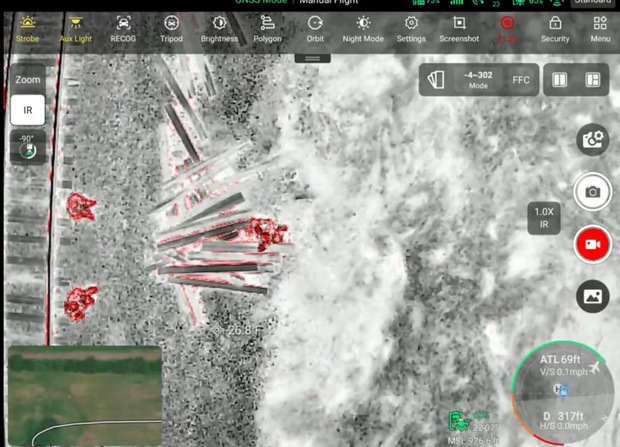Open Brightness adjustment
Image resolution: width=620 pixels, height=447 pixels.
coord(219,30)
